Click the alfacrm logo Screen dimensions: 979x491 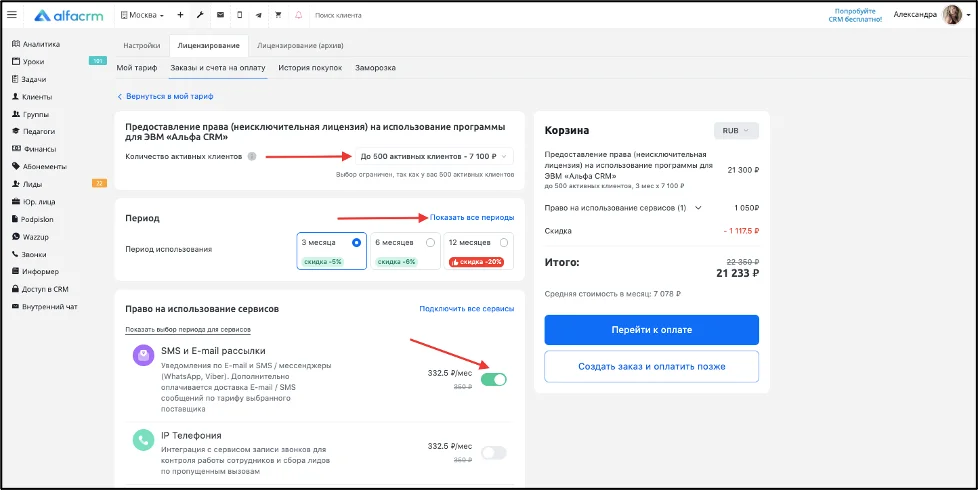(x=69, y=15)
